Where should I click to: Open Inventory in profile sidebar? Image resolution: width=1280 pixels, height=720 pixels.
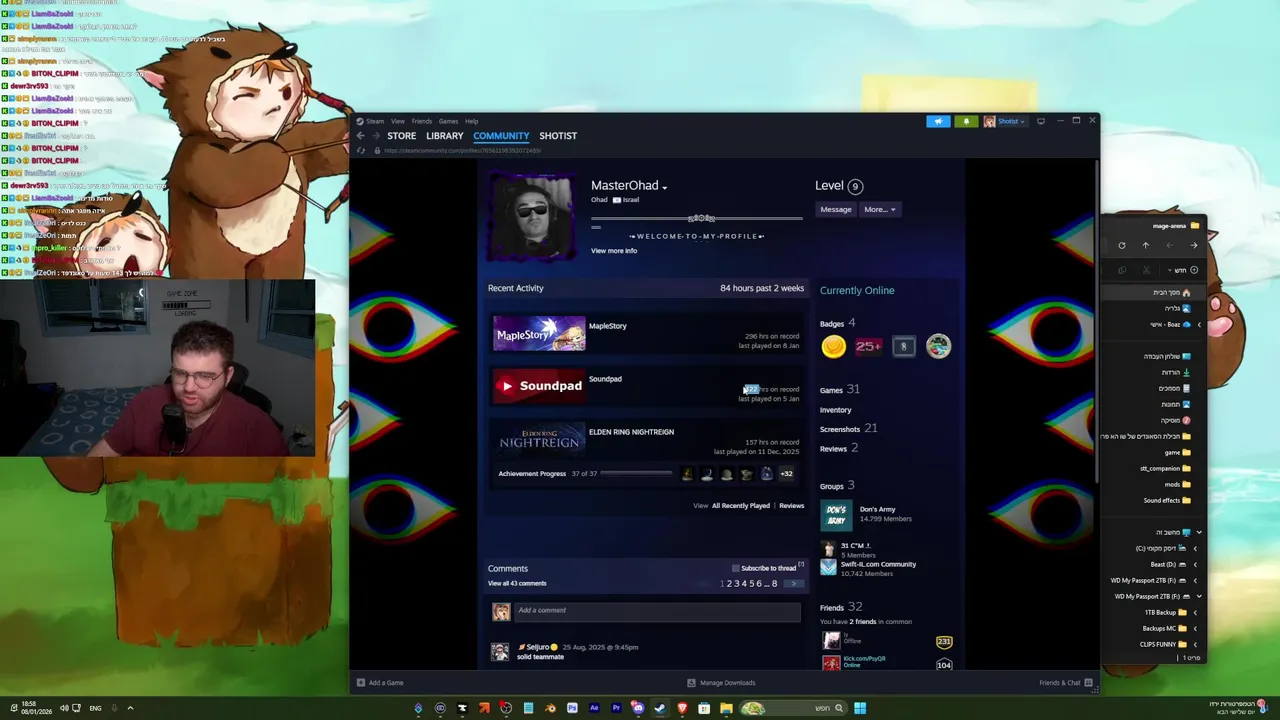[836, 410]
